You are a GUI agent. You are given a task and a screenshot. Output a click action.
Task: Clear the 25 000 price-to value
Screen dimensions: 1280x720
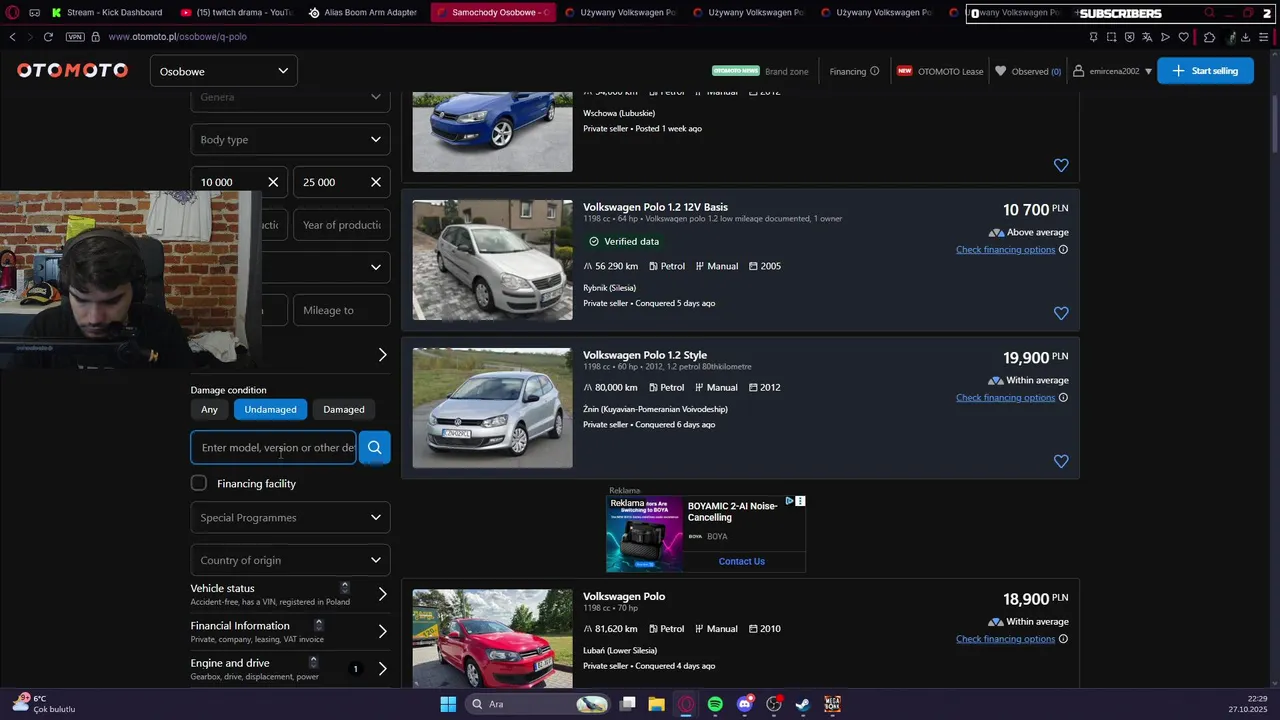click(376, 182)
